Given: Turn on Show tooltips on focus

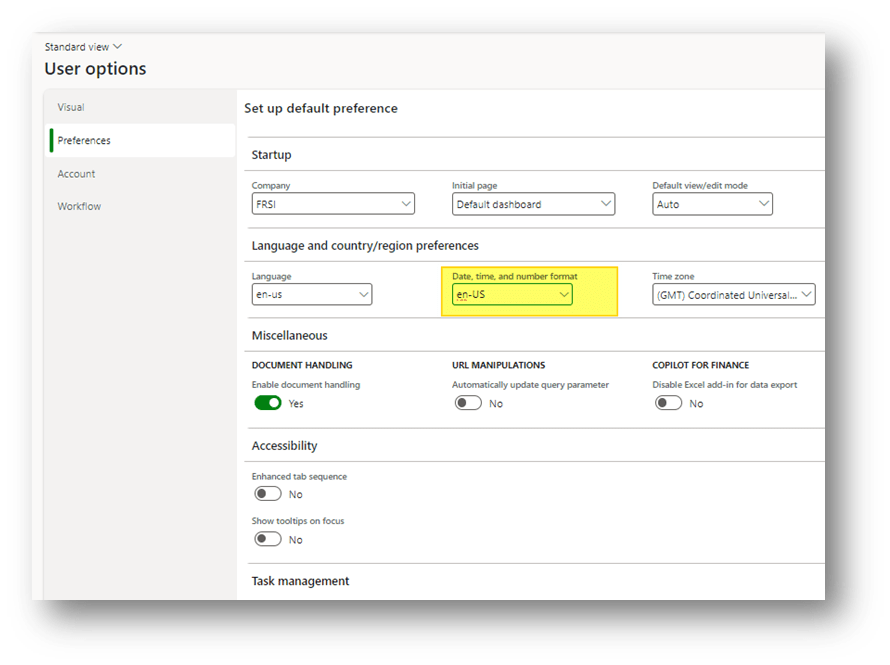Looking at the screenshot, I should (268, 539).
